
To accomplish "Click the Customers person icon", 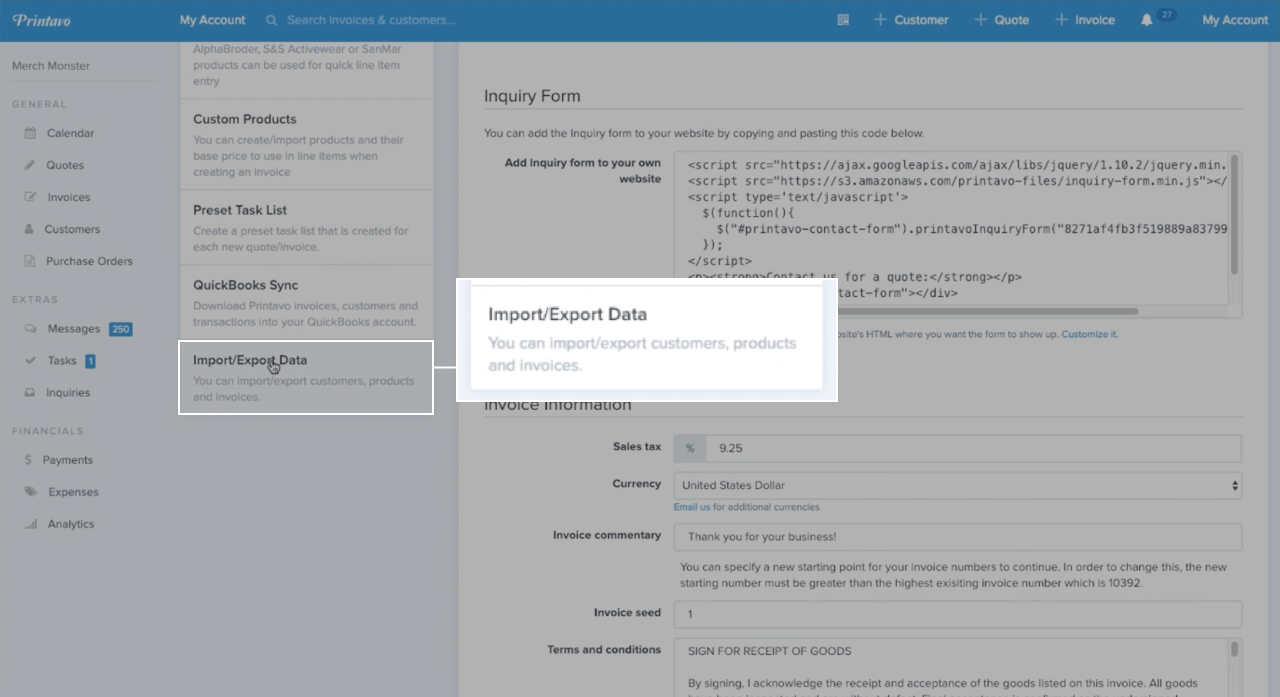I will click(x=30, y=229).
